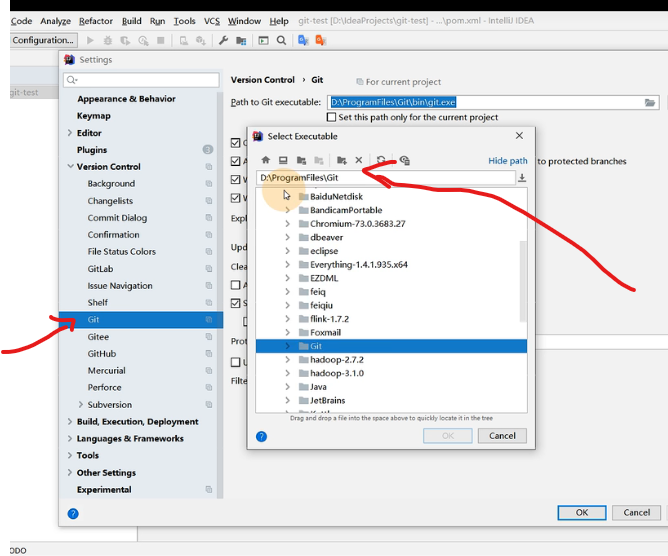Image resolution: width=668 pixels, height=556 pixels.
Task: Expand Languages & Frameworks section
Action: tap(70, 438)
